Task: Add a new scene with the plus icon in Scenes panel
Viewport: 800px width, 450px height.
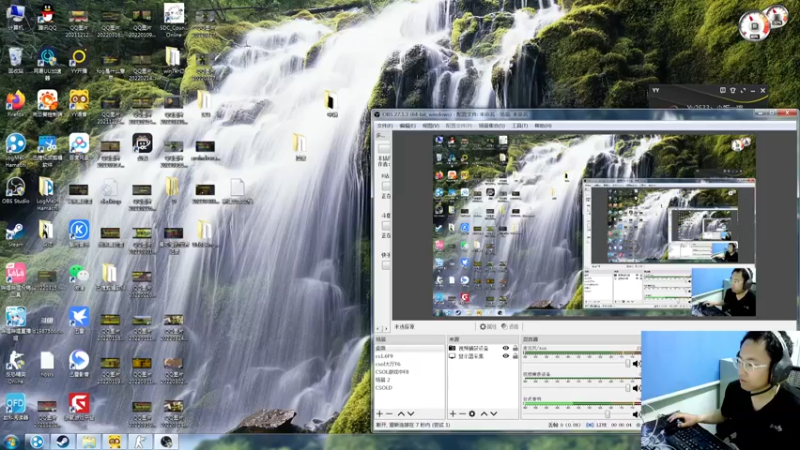Action: coord(380,414)
